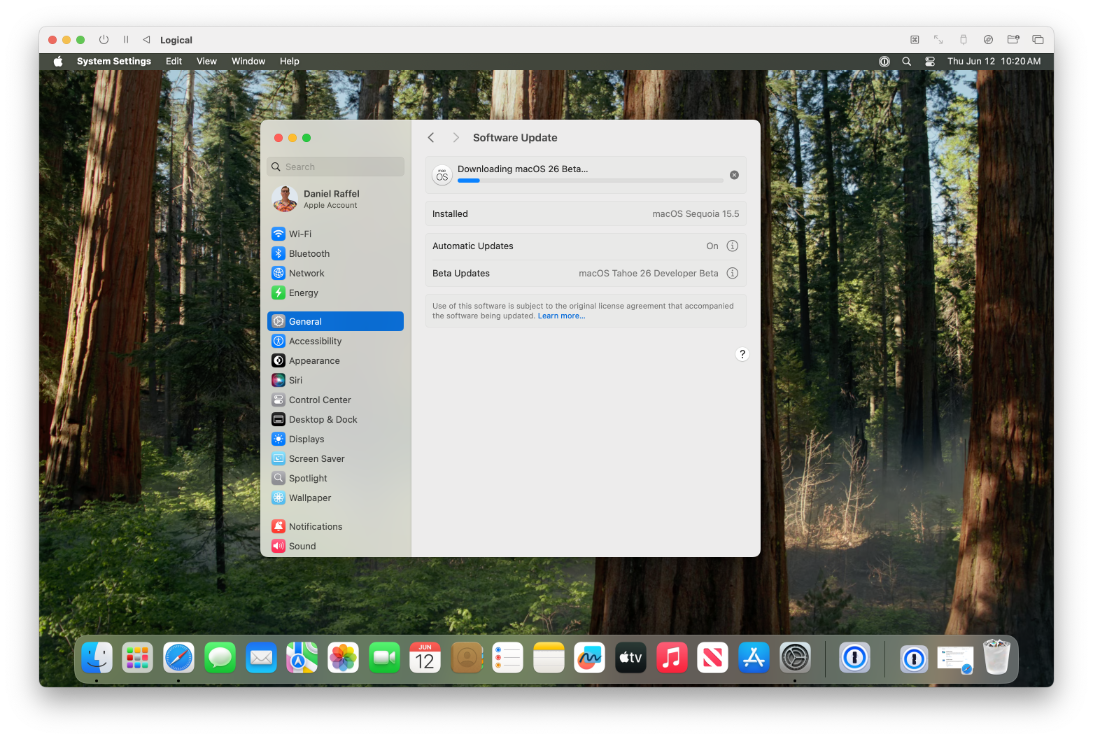1093x739 pixels.
Task: Click the capture keys icon in toolbar
Action: [915, 40]
